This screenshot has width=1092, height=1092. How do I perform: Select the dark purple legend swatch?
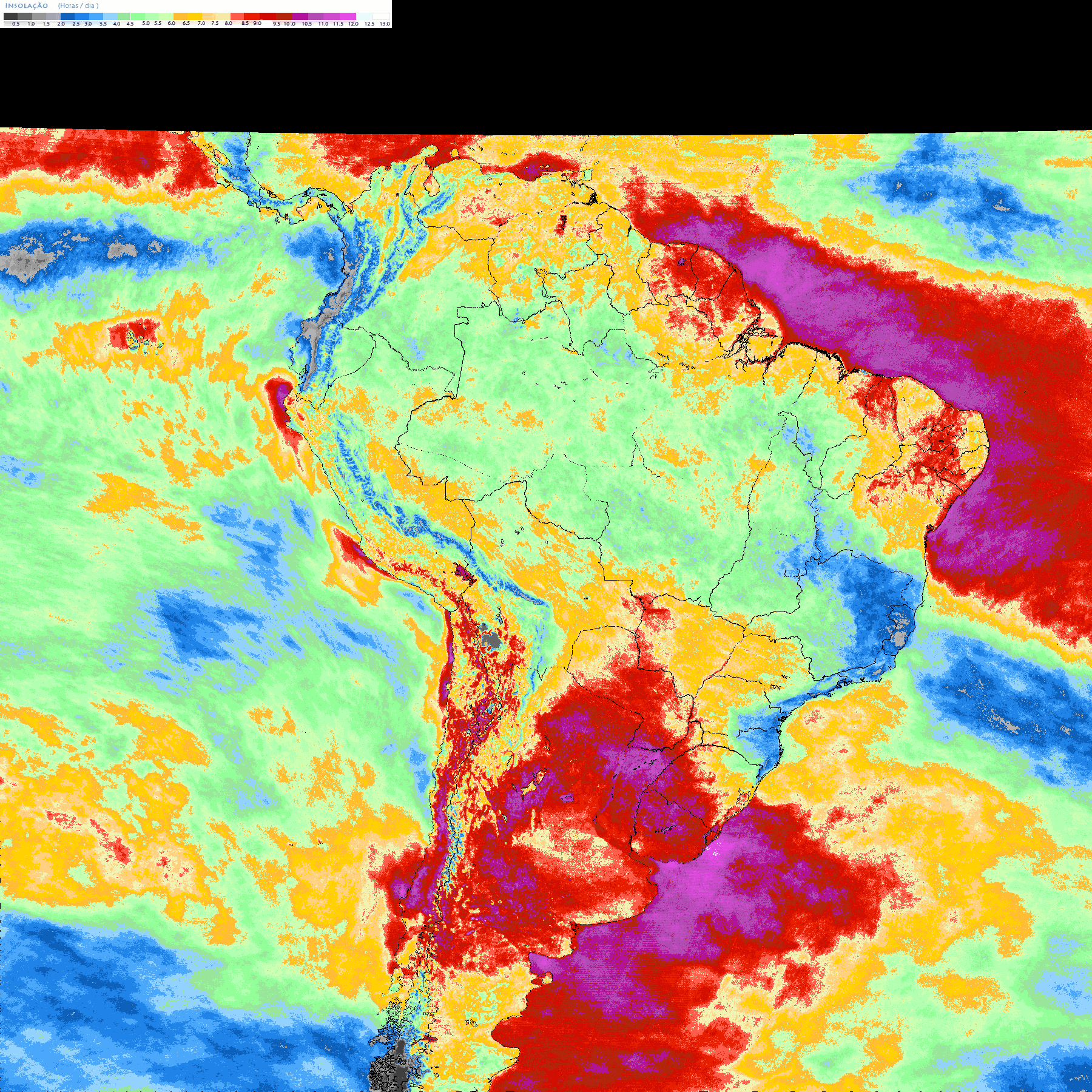300,16
